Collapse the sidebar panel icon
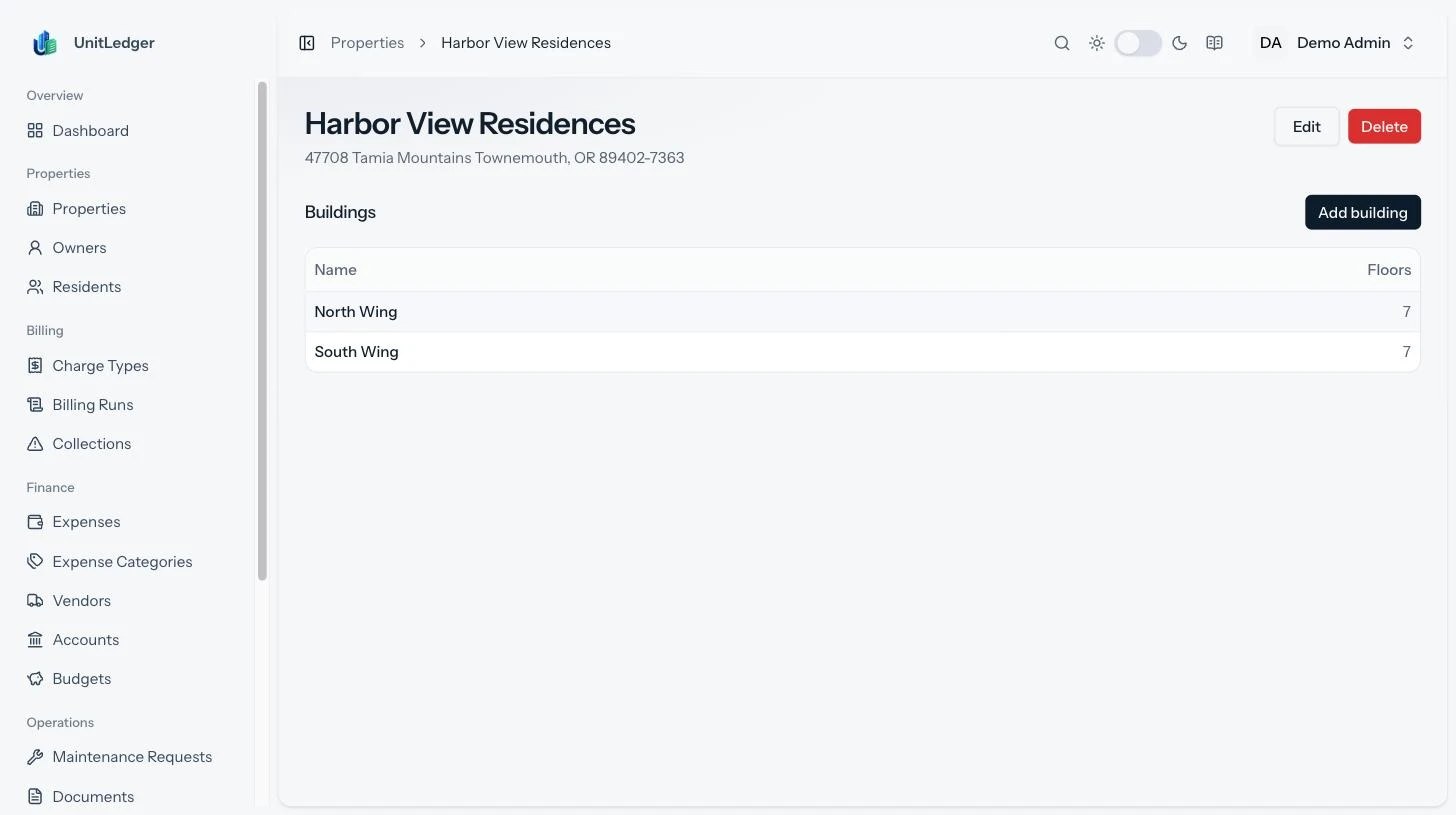1456x815 pixels. [x=307, y=43]
